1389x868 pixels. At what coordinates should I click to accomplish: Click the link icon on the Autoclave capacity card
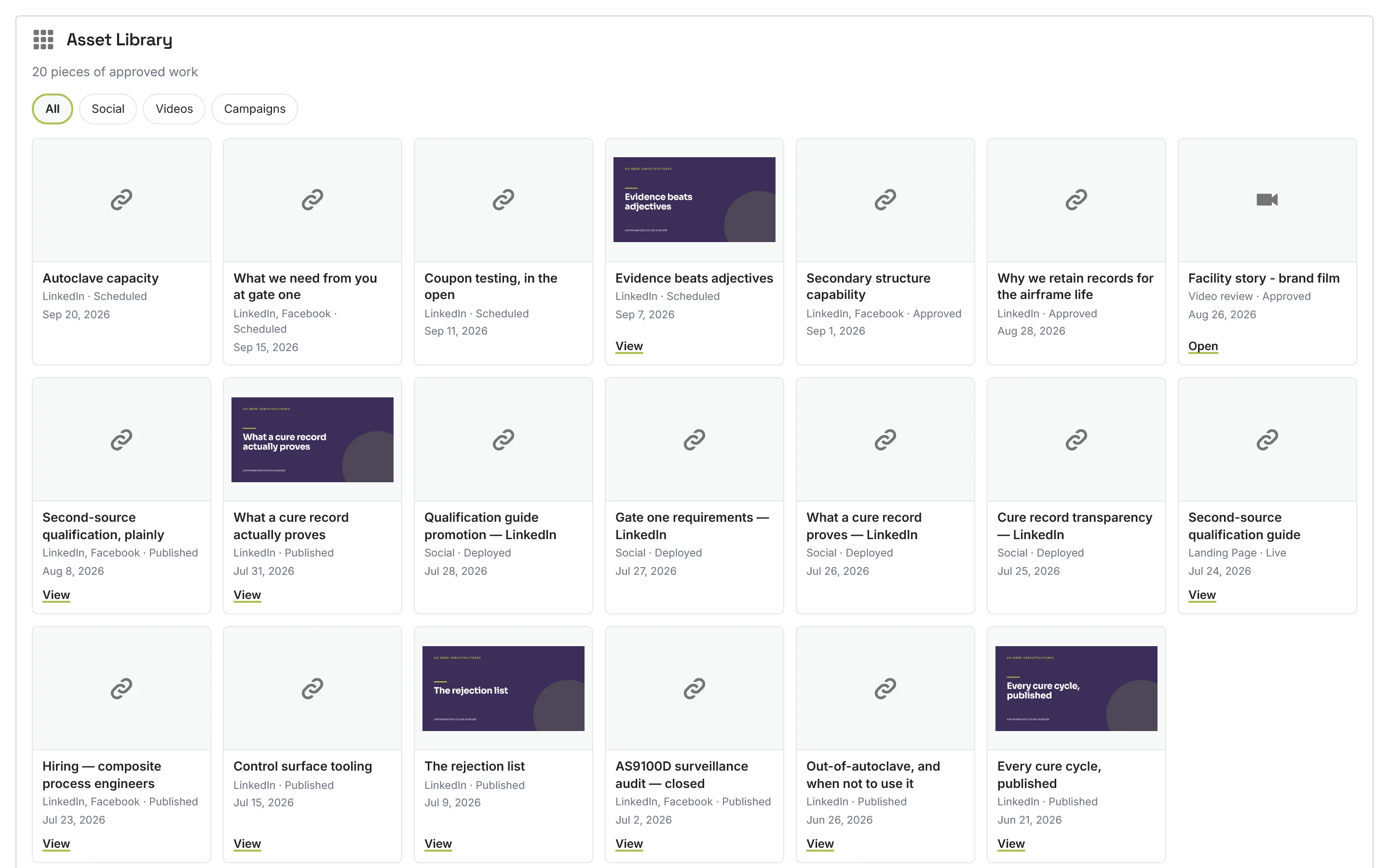click(122, 200)
